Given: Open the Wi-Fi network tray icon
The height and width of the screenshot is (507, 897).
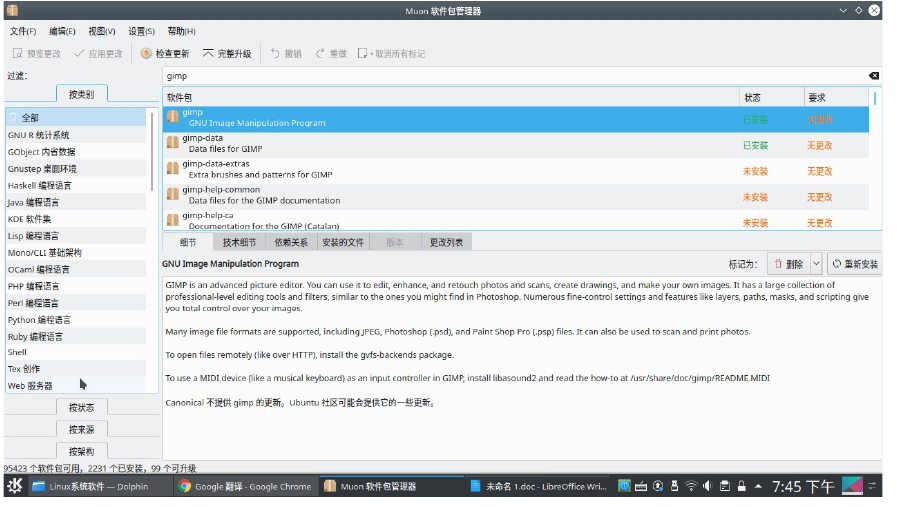Looking at the screenshot, I should click(x=691, y=486).
